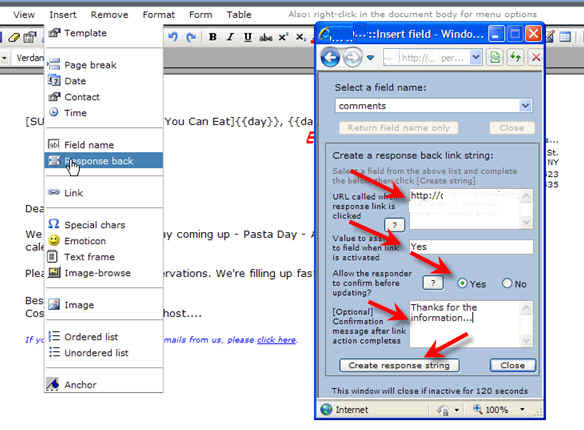
Task: Expand the comments field name dropdown
Action: pyautogui.click(x=526, y=106)
